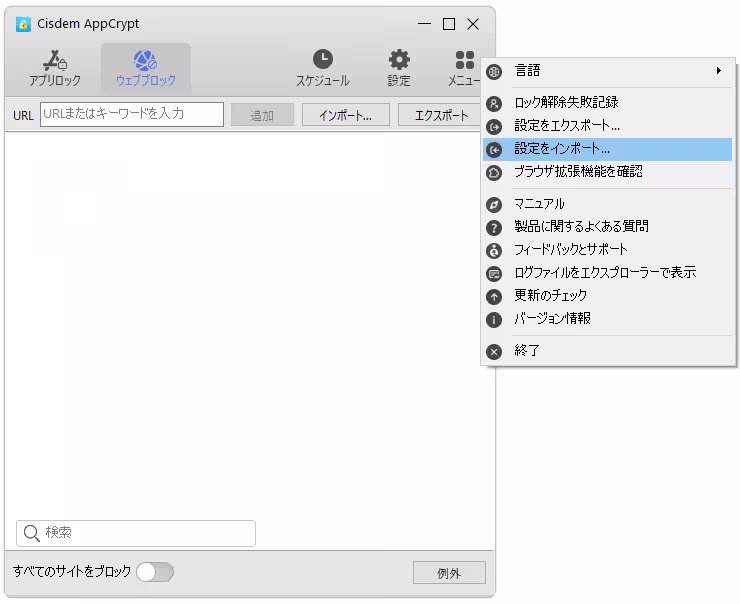Click the 設定 label under gear
The width and height of the screenshot is (740, 604).
[x=399, y=81]
